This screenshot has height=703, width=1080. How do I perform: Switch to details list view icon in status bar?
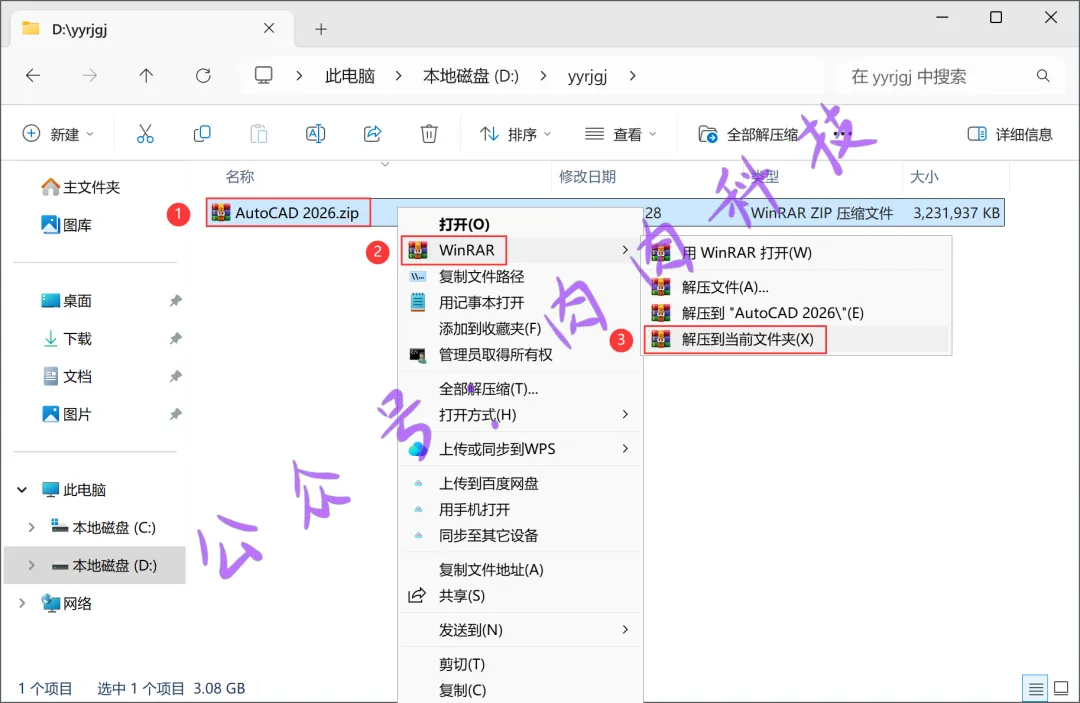[x=1035, y=687]
